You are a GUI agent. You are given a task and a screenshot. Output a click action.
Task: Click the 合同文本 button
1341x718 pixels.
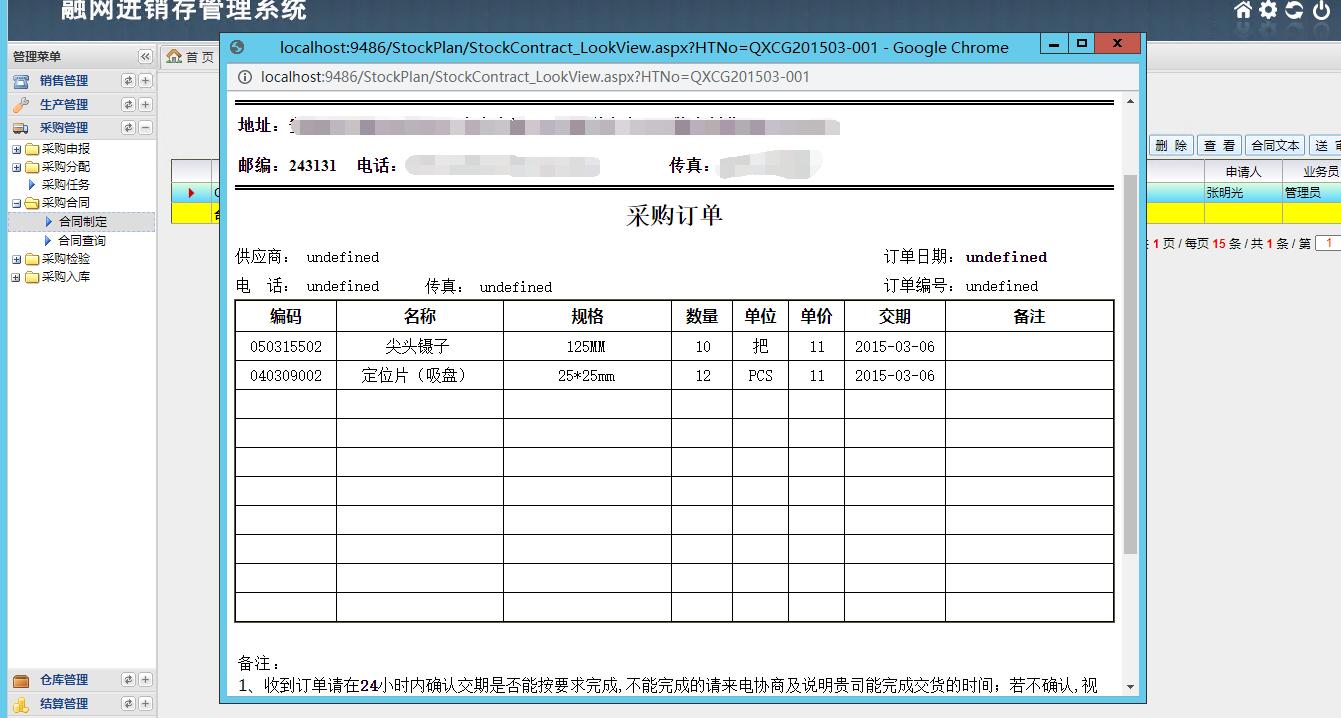1275,146
